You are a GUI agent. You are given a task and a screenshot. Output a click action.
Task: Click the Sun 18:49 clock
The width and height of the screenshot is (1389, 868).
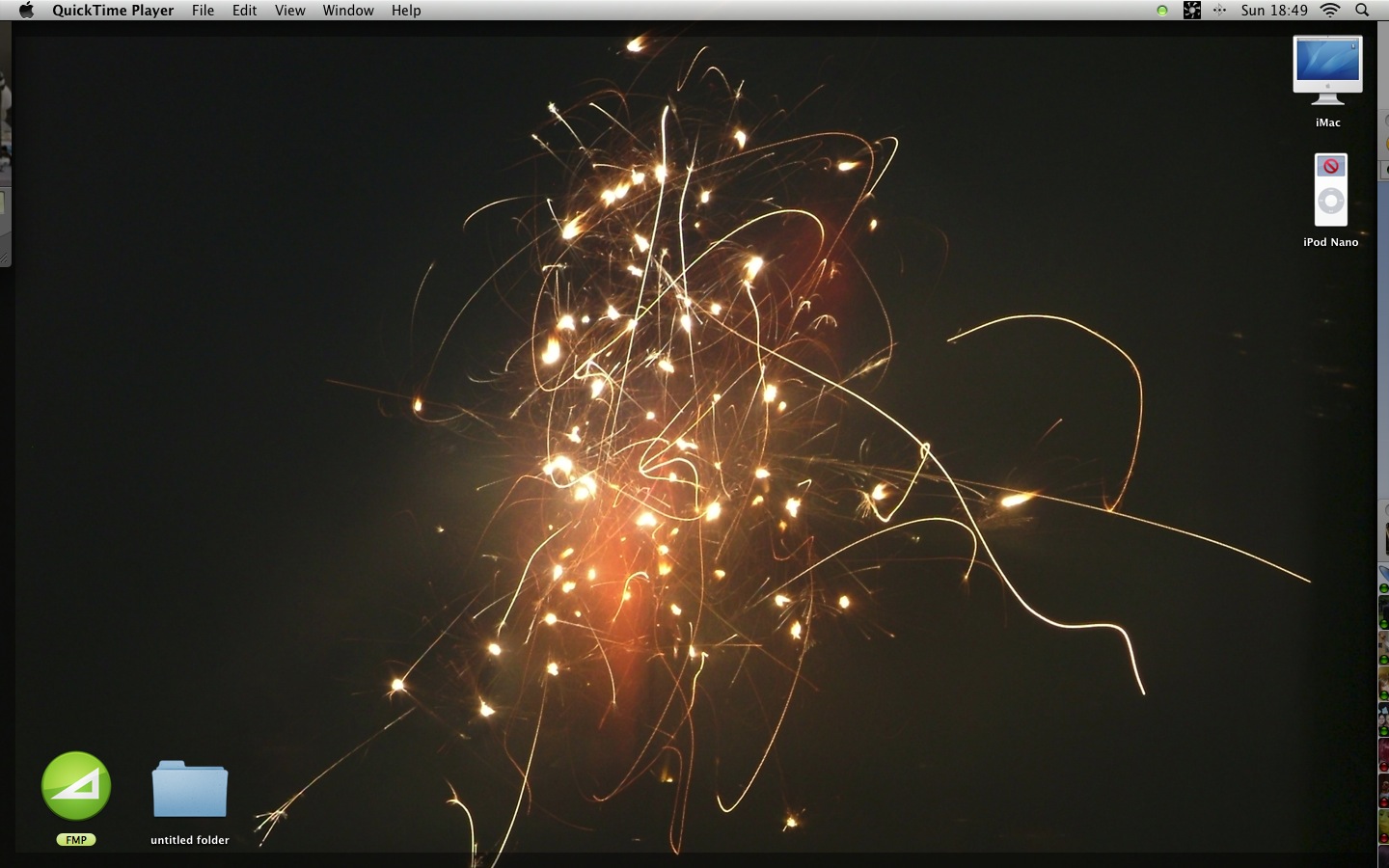pyautogui.click(x=1274, y=11)
